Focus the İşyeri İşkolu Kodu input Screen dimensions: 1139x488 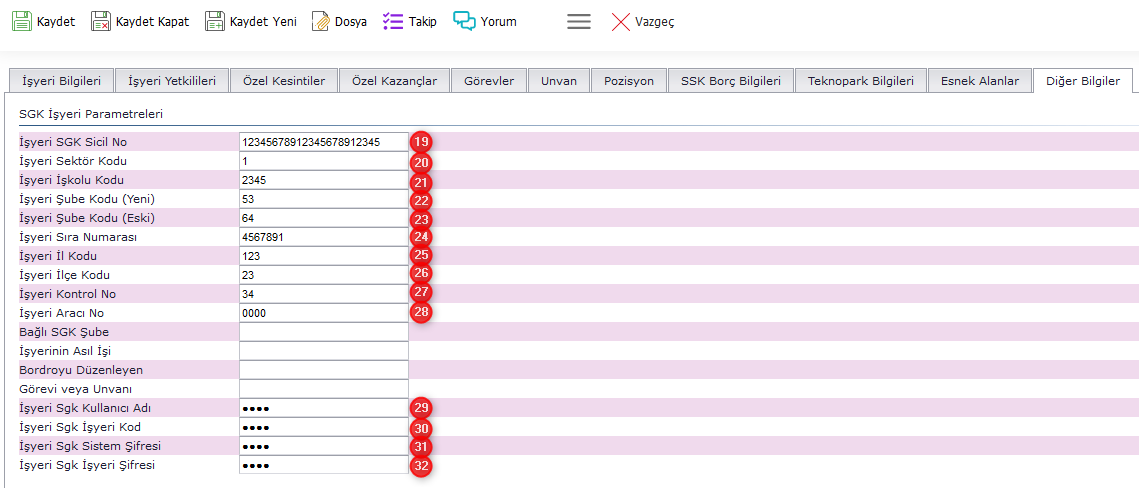coord(323,180)
